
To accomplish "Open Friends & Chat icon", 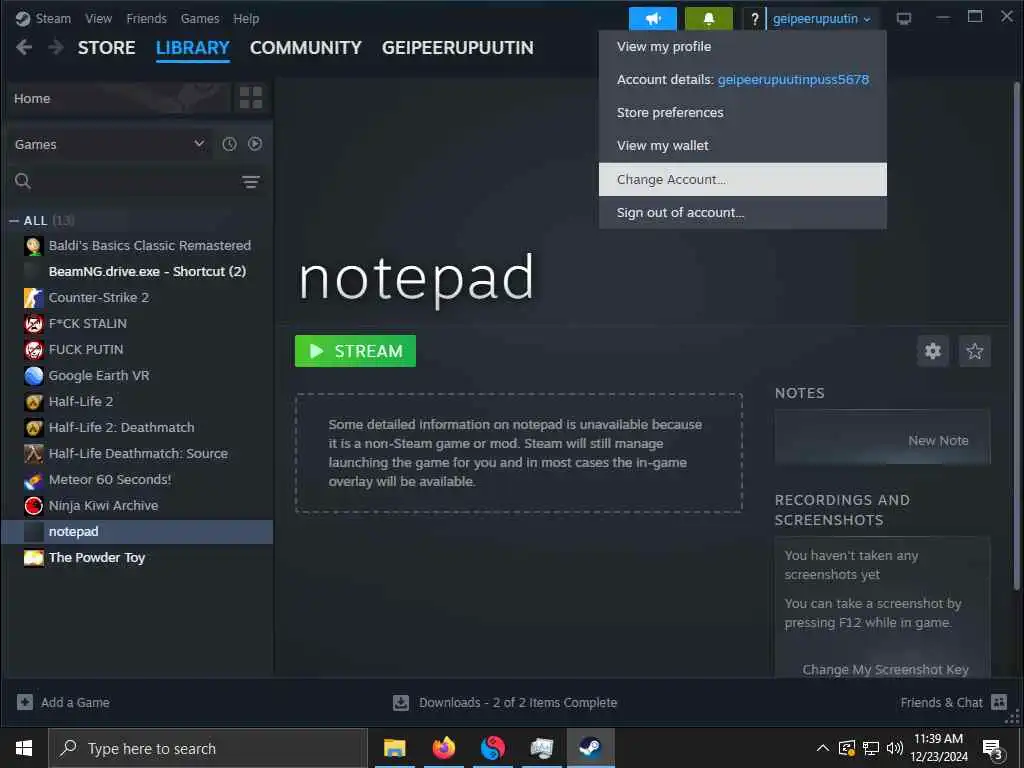I will [999, 702].
